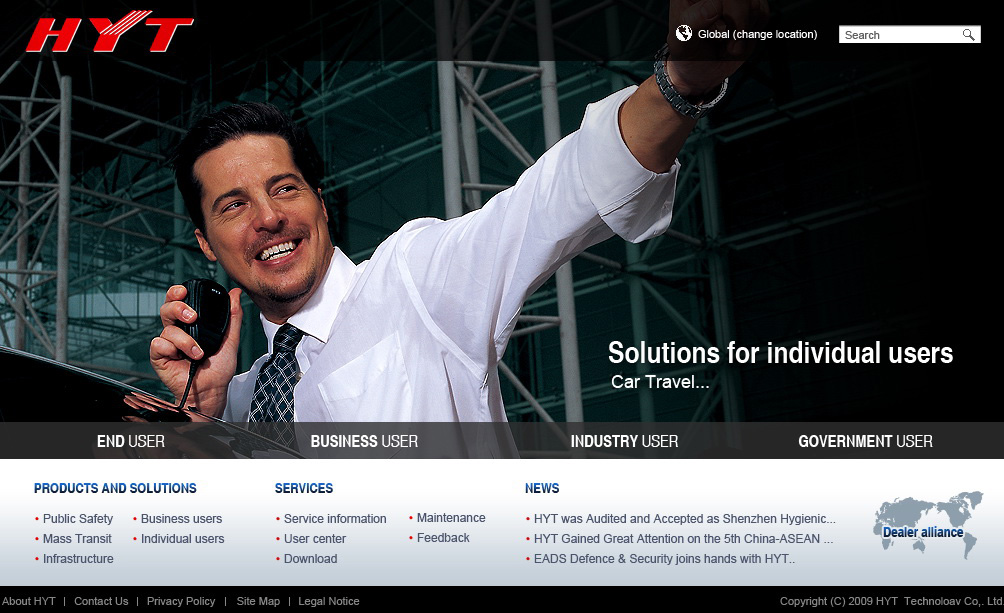The width and height of the screenshot is (1004, 613).
Task: Open the Individual users link
Action: 182,539
